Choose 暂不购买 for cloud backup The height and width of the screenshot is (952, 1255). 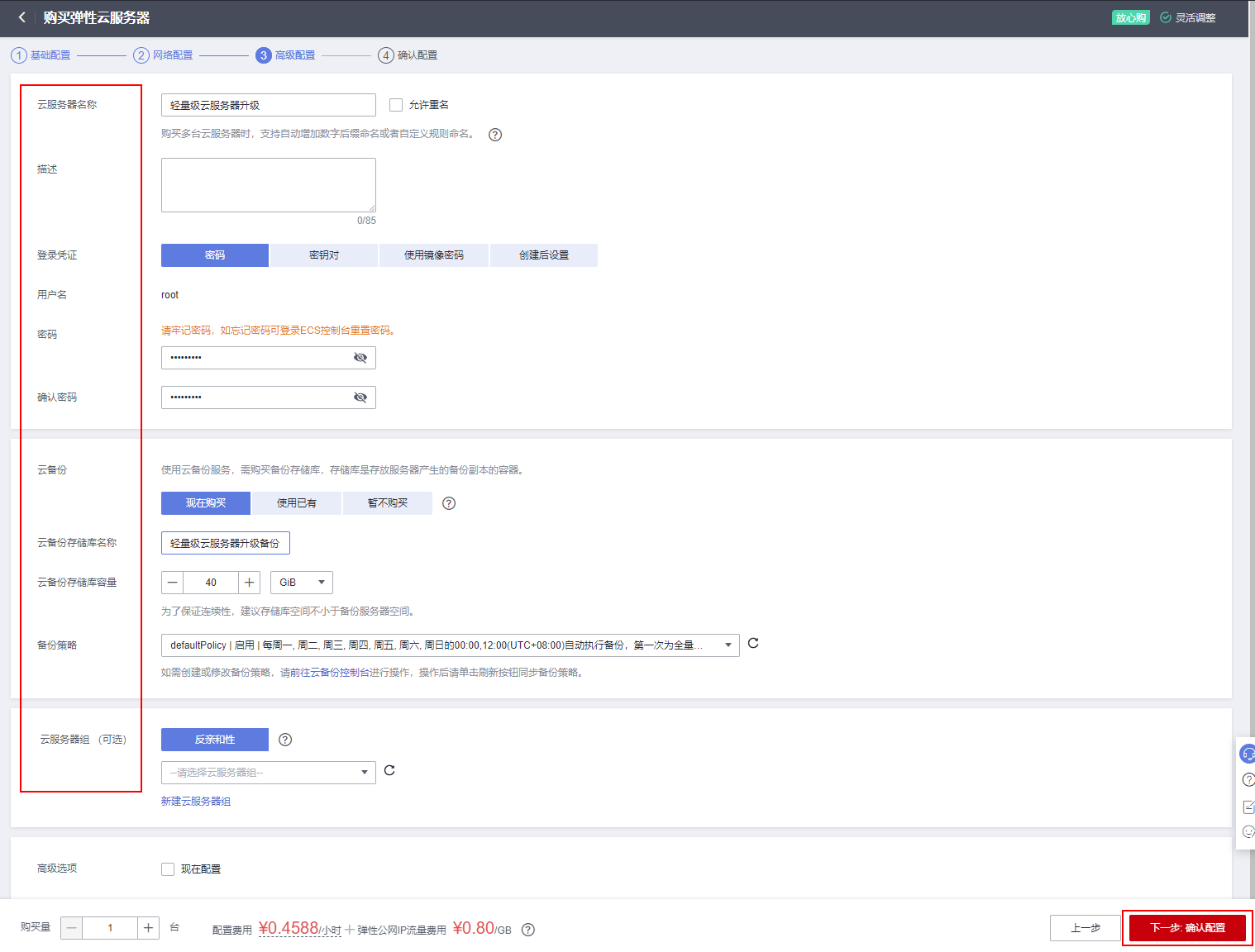(x=388, y=503)
